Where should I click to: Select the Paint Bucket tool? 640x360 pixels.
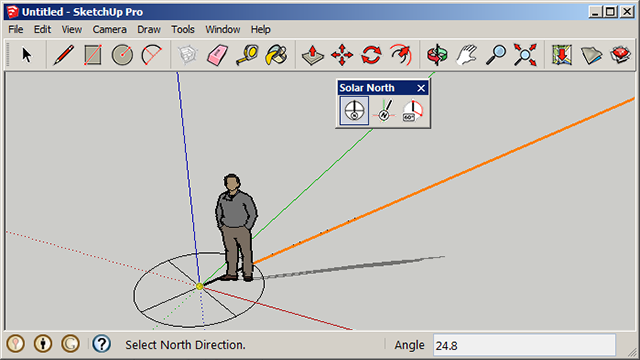(276, 55)
